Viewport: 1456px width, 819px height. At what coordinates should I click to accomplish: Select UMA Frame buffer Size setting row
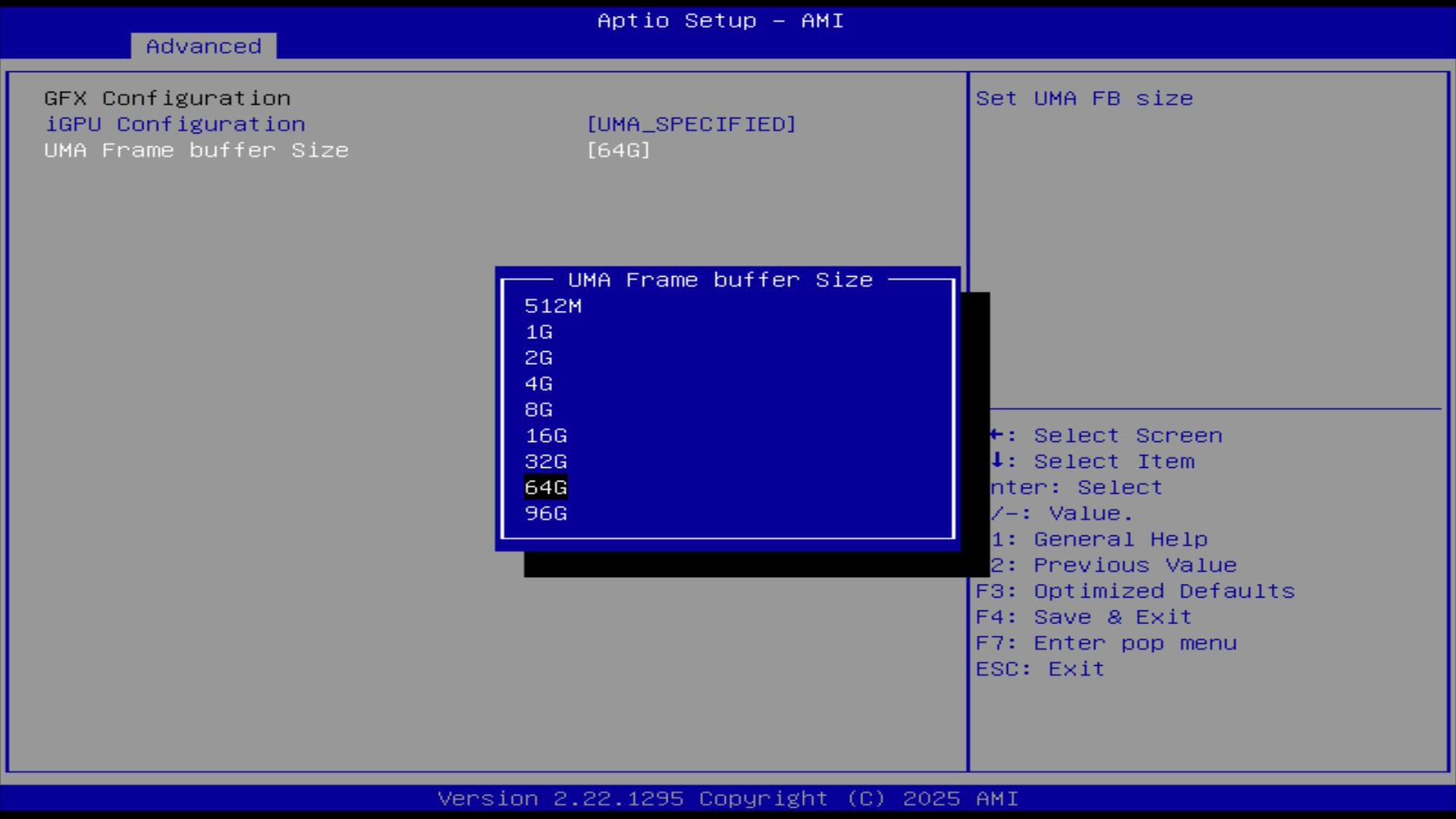196,150
